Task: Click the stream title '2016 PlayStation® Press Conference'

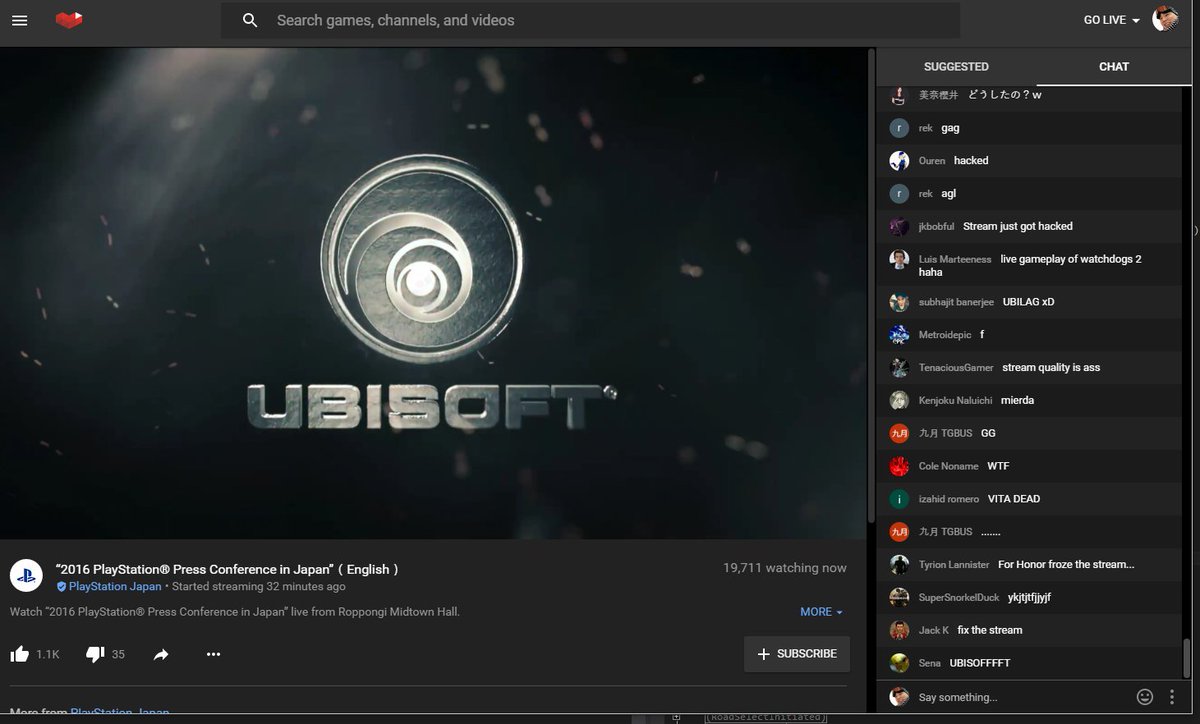Action: 228,569
